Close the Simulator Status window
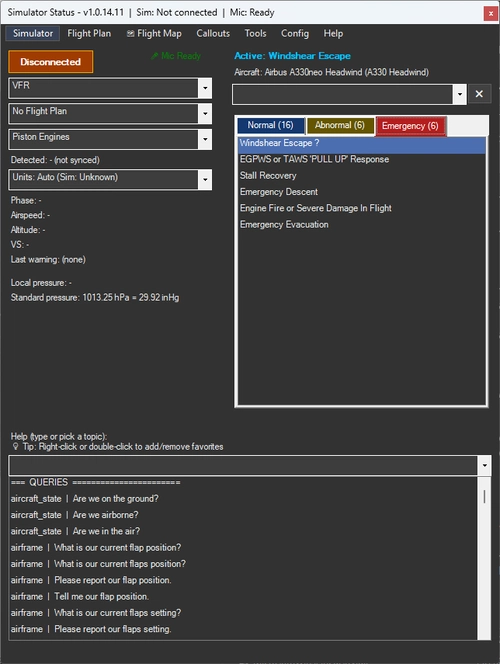The height and width of the screenshot is (664, 500). [x=491, y=13]
